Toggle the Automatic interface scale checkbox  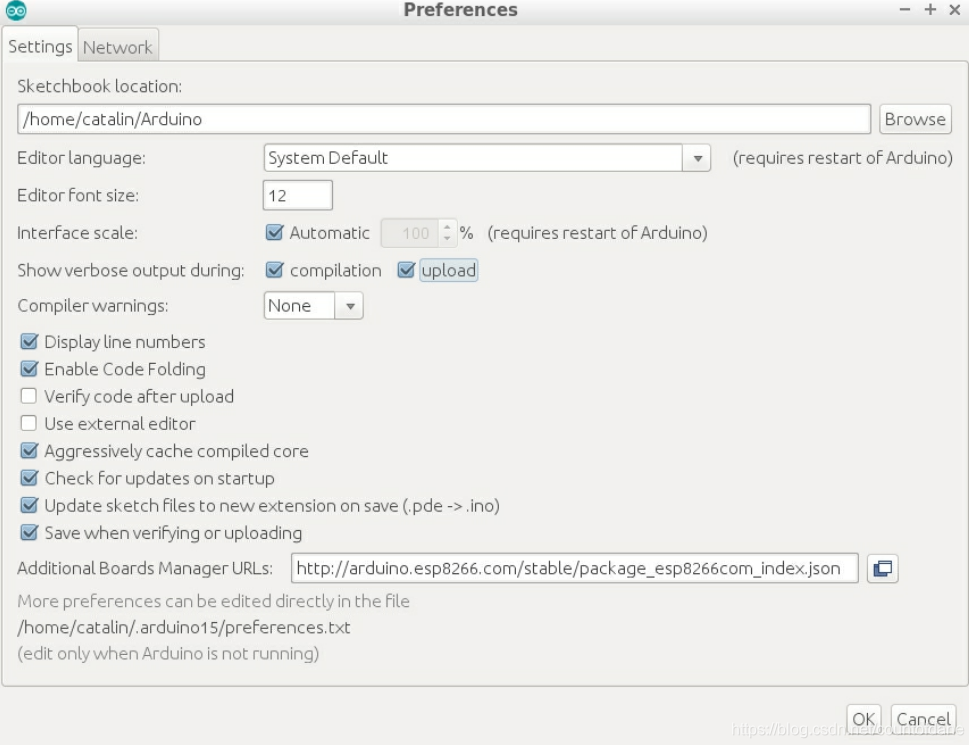pyautogui.click(x=276, y=234)
